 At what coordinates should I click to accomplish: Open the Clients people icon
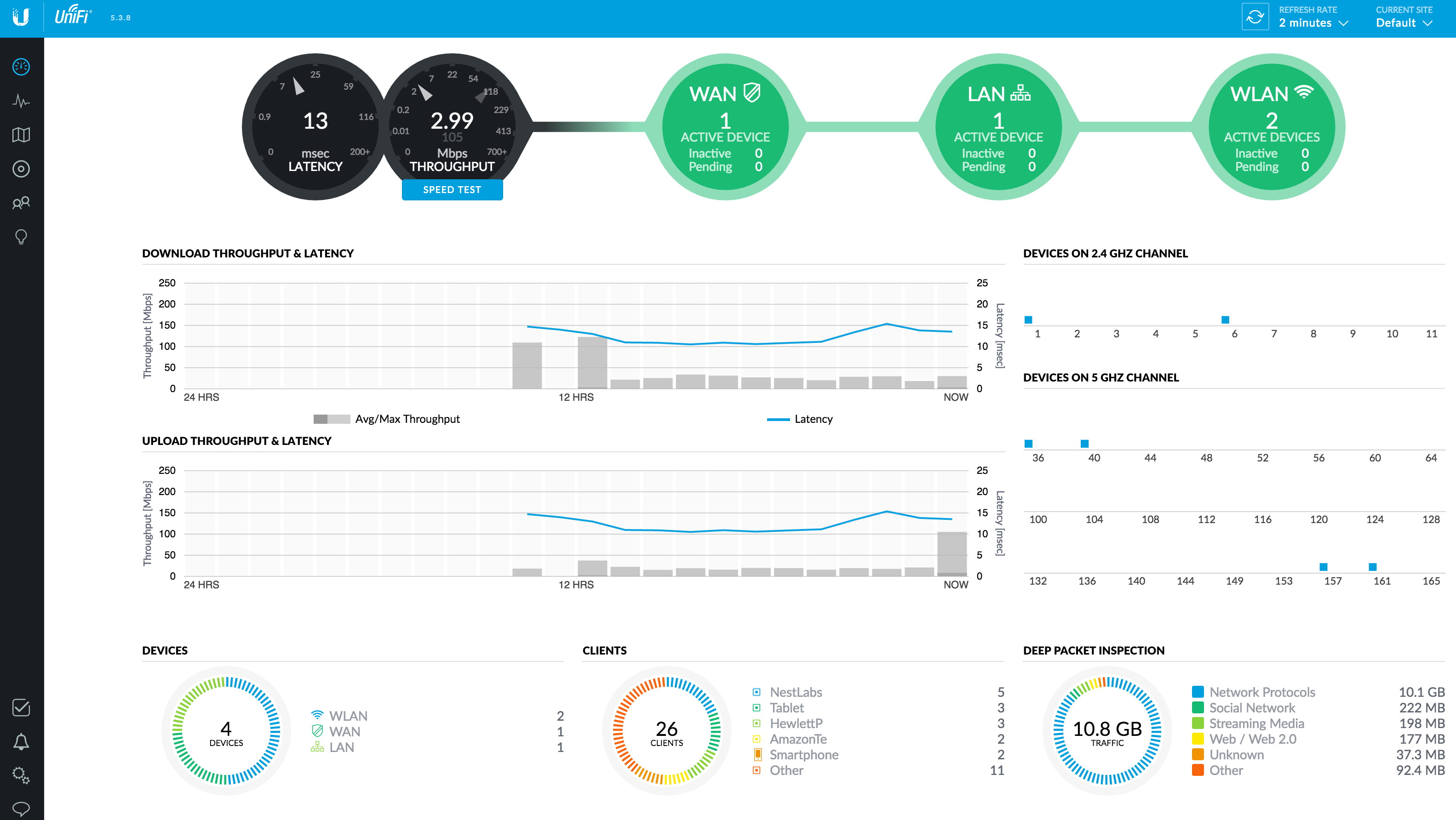[21, 203]
